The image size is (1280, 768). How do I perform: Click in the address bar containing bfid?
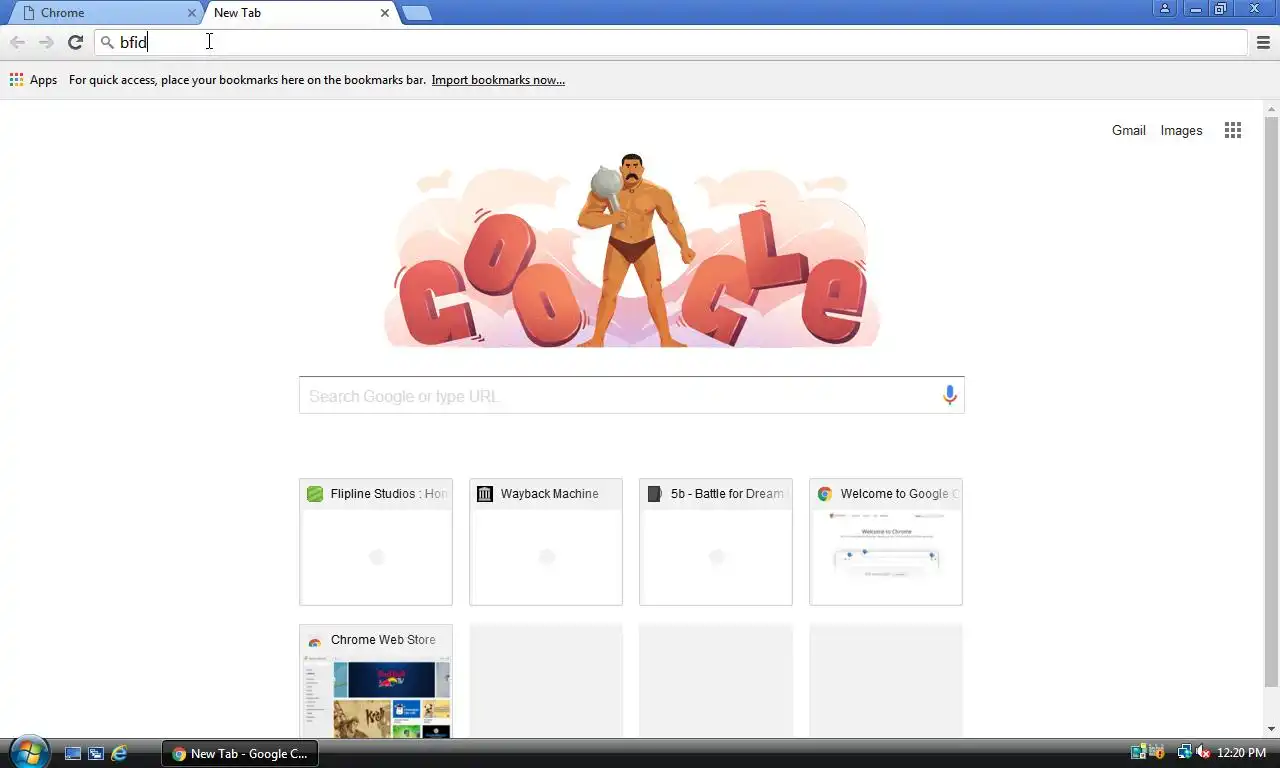coord(671,42)
